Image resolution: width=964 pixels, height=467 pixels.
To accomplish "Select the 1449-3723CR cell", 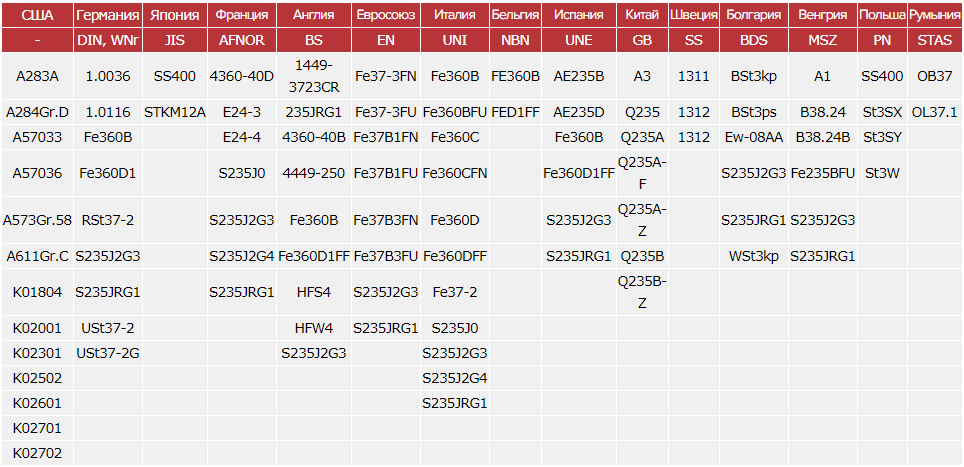I will pos(313,77).
